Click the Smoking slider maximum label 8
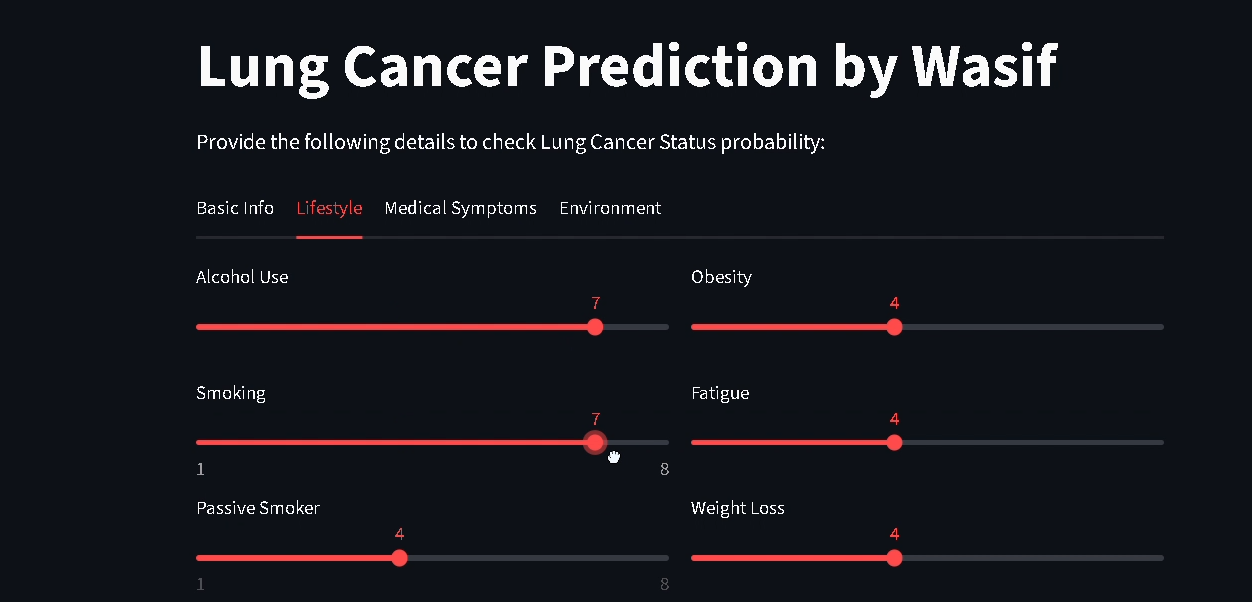The width and height of the screenshot is (1252, 602). [664, 469]
